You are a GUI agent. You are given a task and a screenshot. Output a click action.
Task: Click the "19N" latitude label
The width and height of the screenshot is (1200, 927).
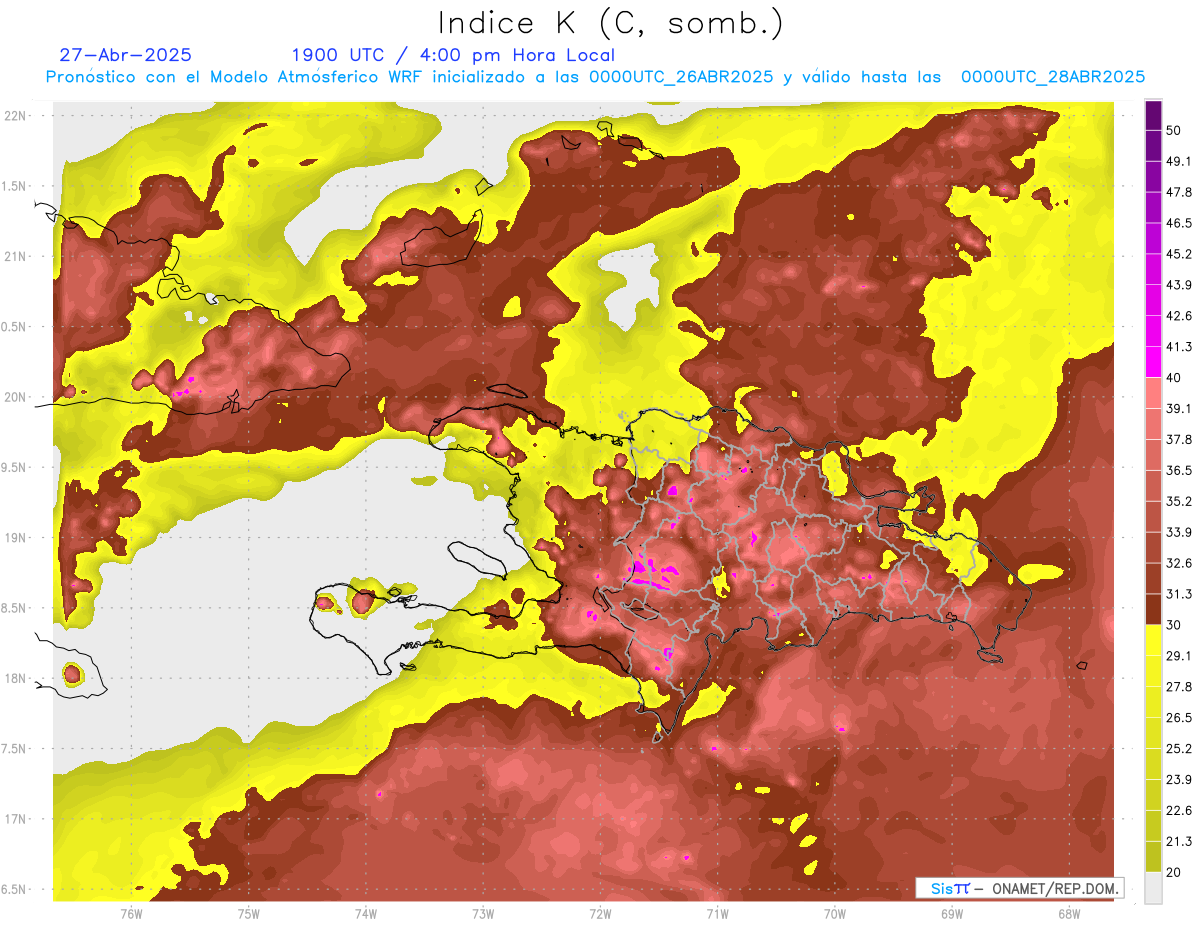click(x=16, y=538)
